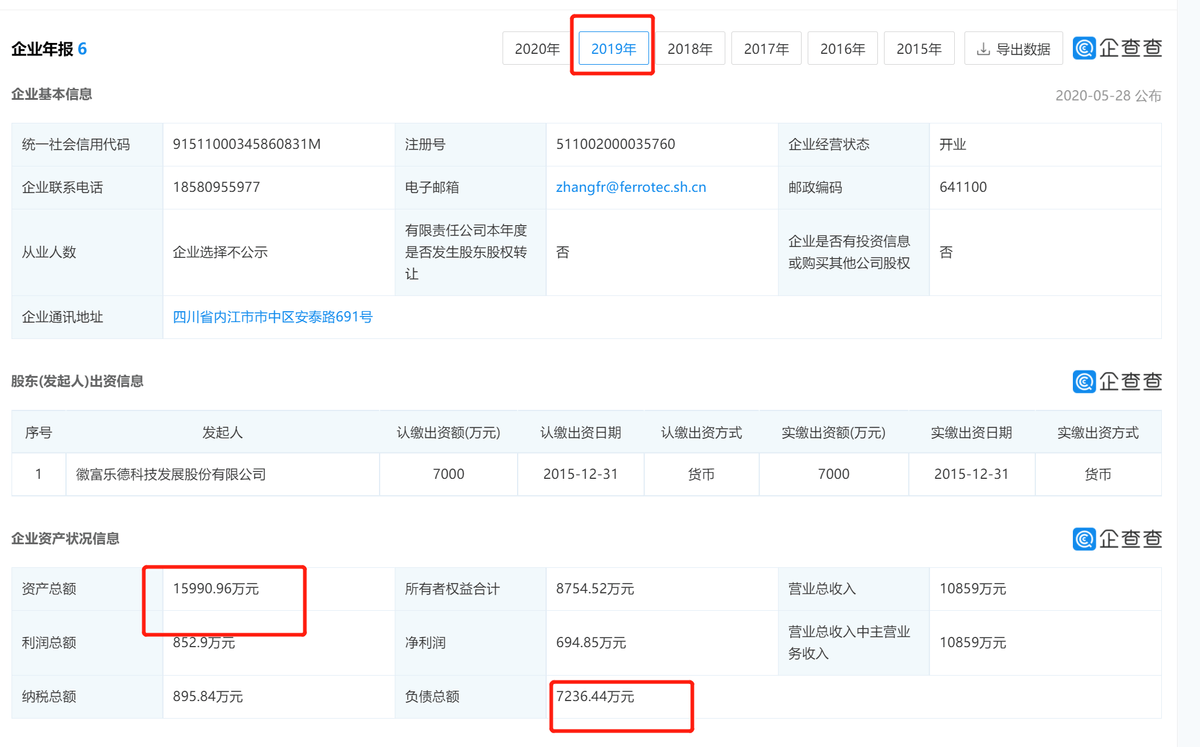
Task: Click the 企查查 logo beside 股东出资信息
Action: [1117, 381]
